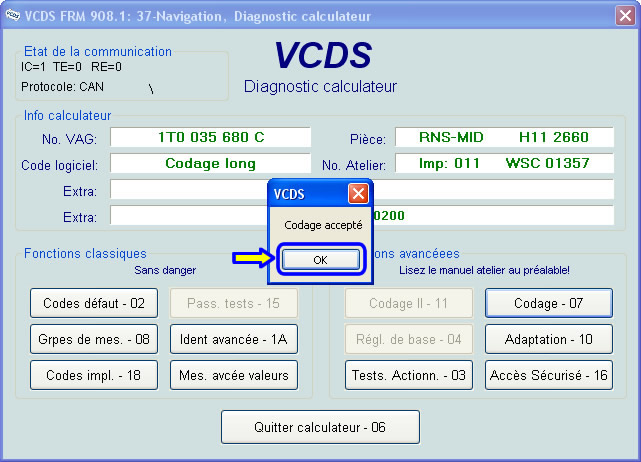Click the VCDS icon in the title bar

click(x=13, y=16)
